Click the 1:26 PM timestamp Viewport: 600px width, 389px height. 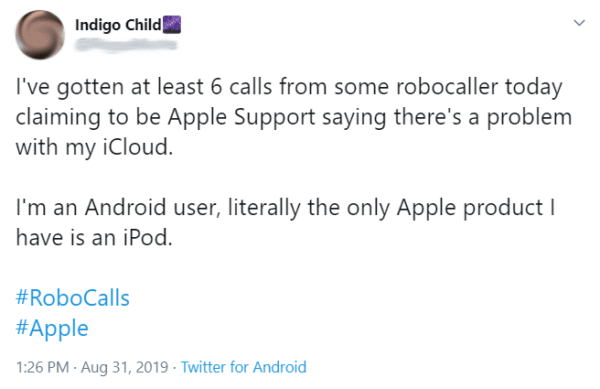coord(42,367)
